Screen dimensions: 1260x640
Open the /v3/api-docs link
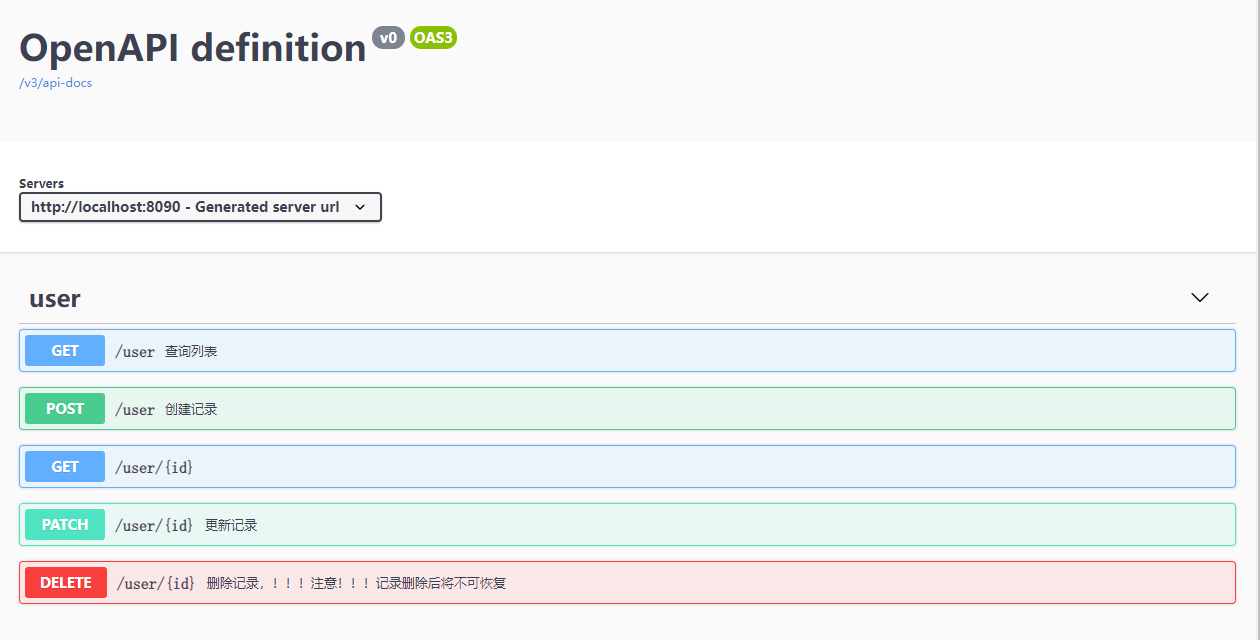coord(56,83)
